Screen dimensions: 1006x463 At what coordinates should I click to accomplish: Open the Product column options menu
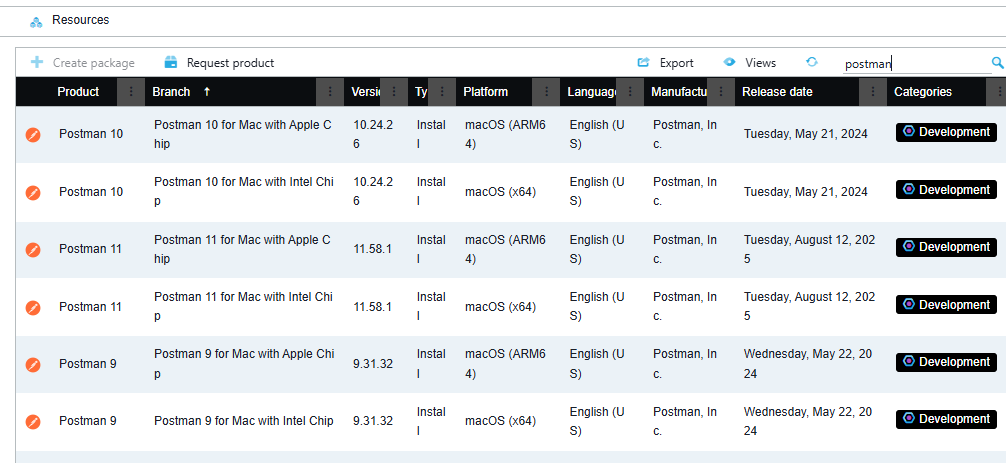(131, 92)
